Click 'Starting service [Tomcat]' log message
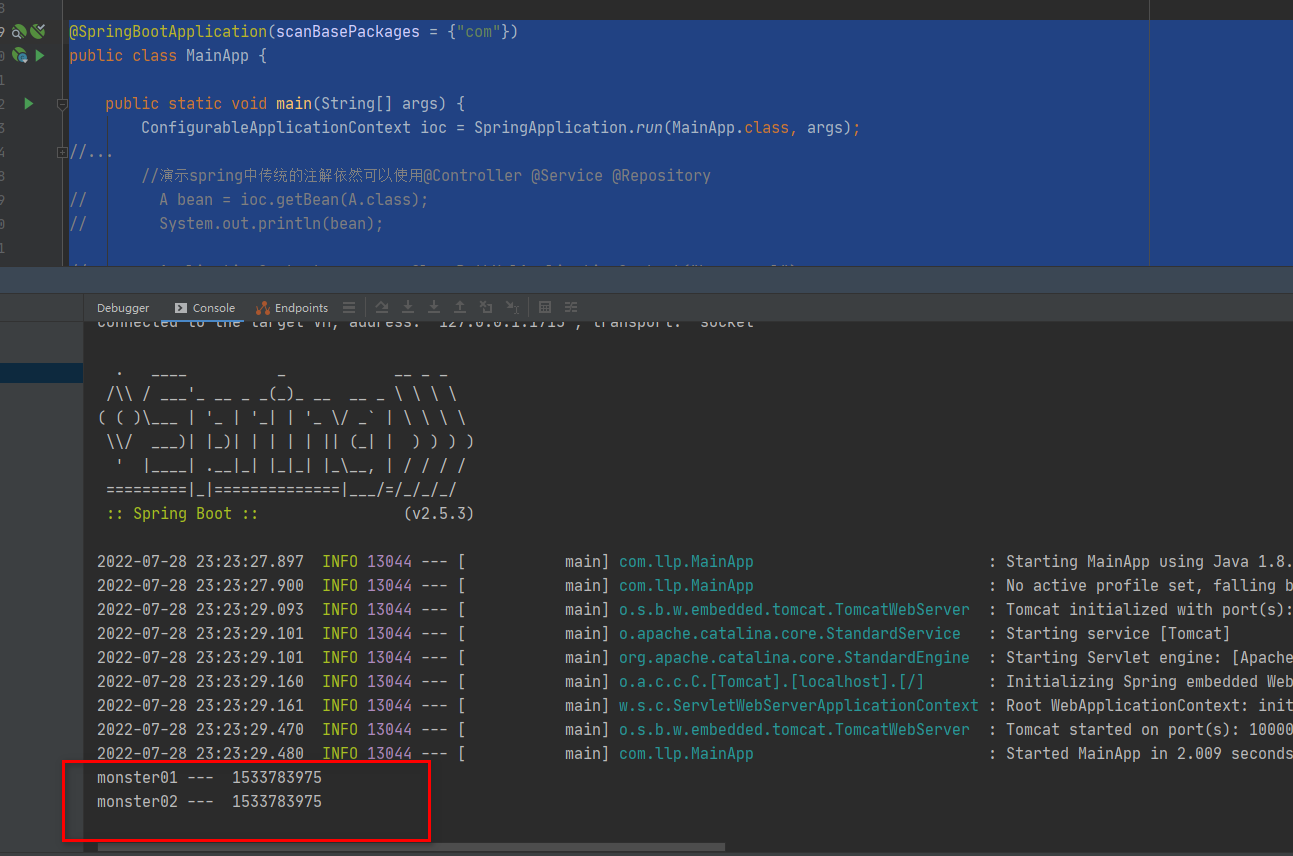Viewport: 1293px width, 856px height. [1118, 634]
